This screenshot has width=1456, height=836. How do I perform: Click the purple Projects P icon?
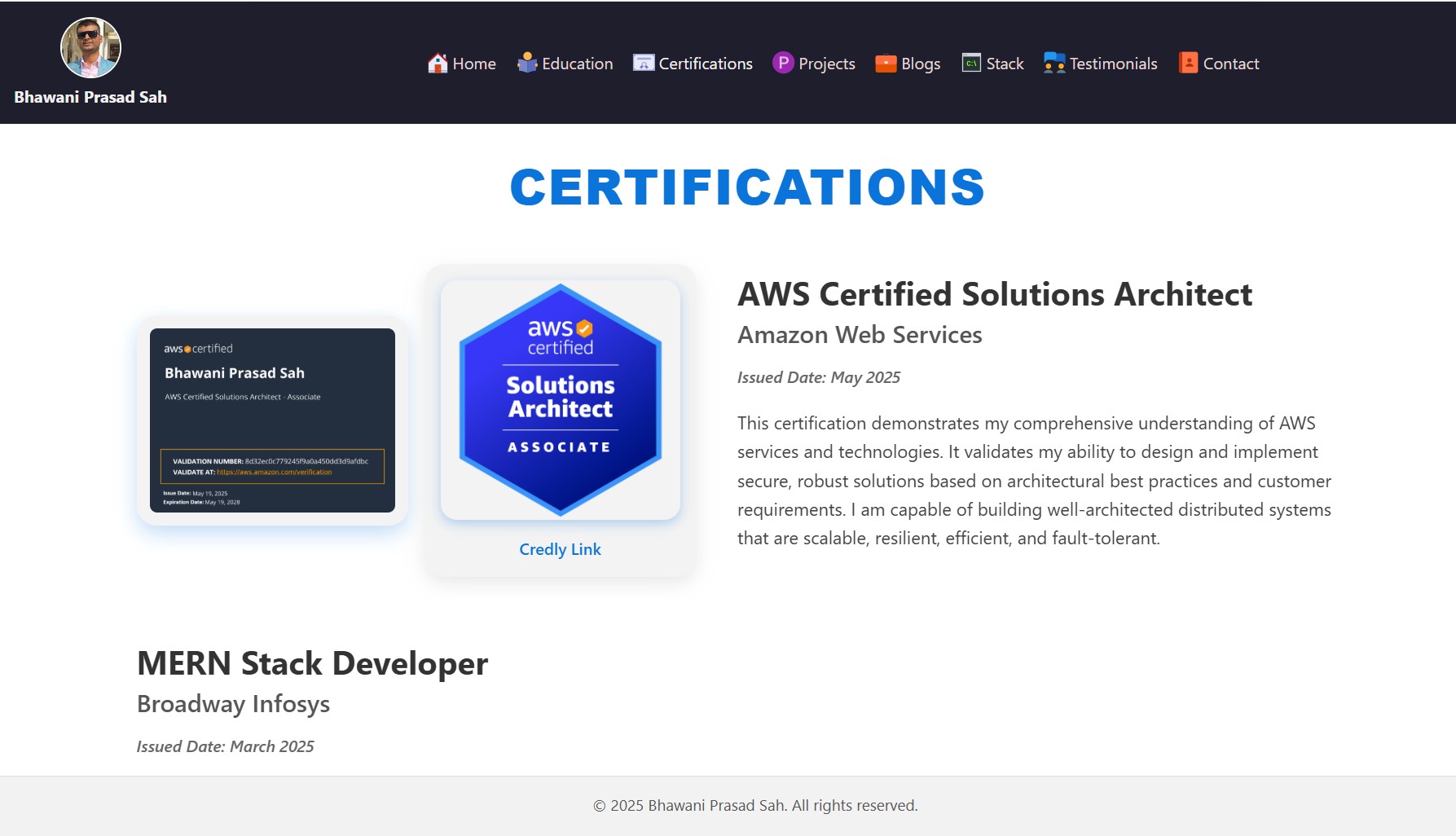pos(782,62)
